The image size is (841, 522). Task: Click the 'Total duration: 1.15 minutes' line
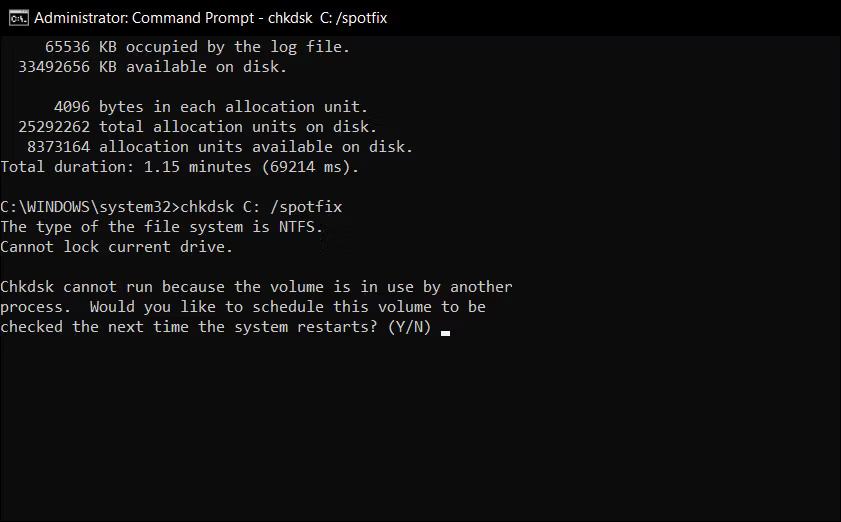click(x=180, y=167)
